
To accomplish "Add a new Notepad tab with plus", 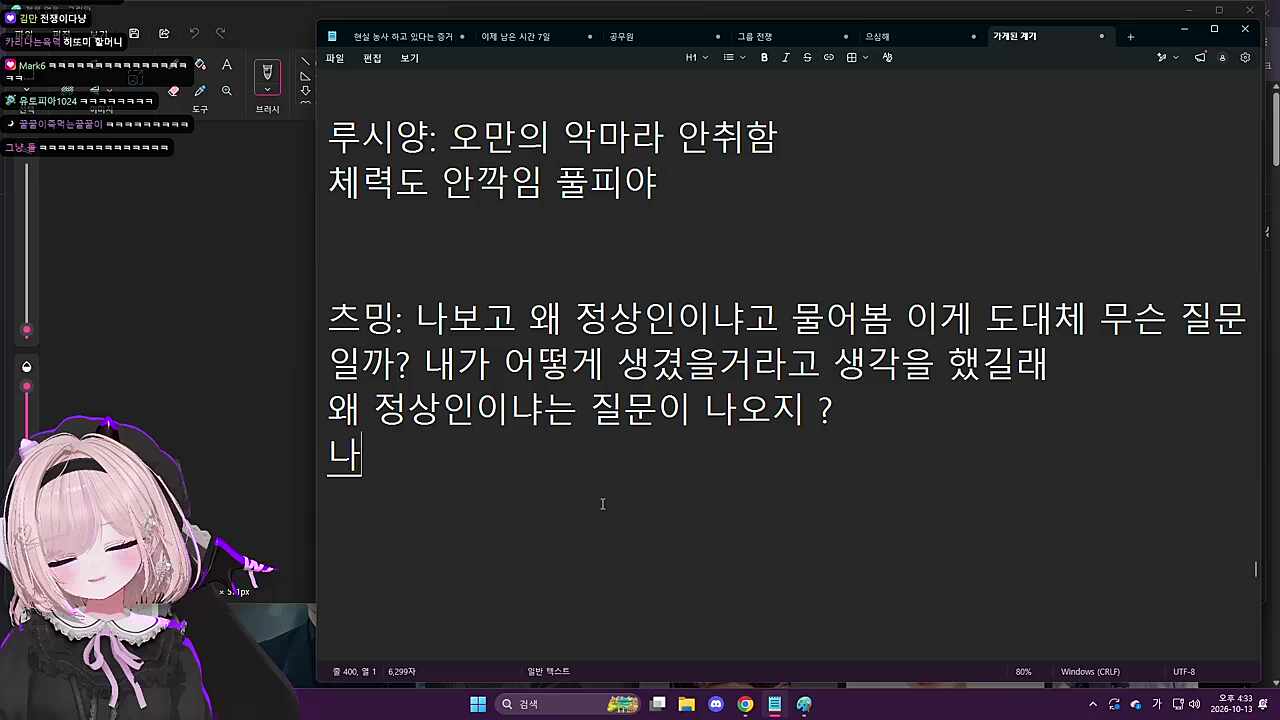I will [x=1131, y=37].
